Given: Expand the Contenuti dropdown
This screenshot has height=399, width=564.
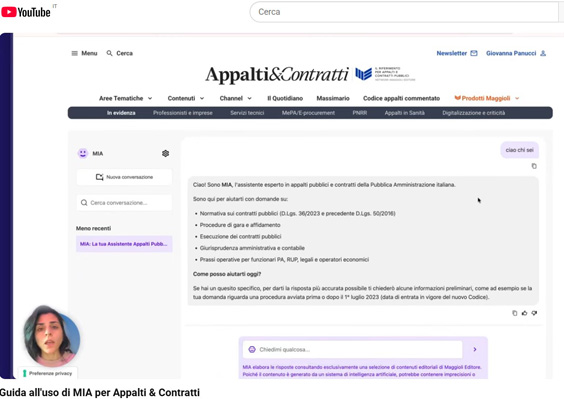Looking at the screenshot, I should click(186, 98).
